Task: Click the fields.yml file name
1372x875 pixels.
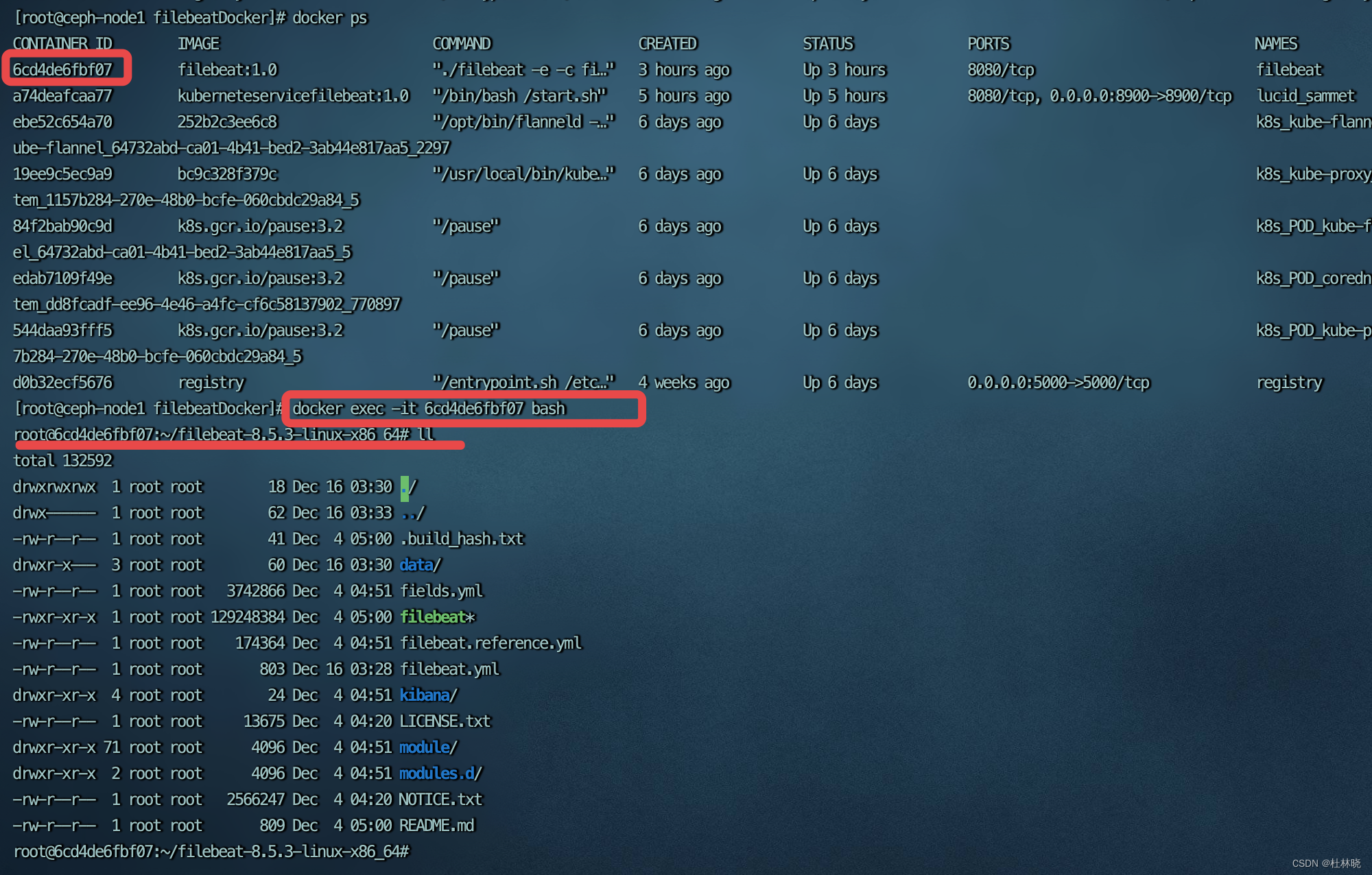Action: [x=441, y=590]
